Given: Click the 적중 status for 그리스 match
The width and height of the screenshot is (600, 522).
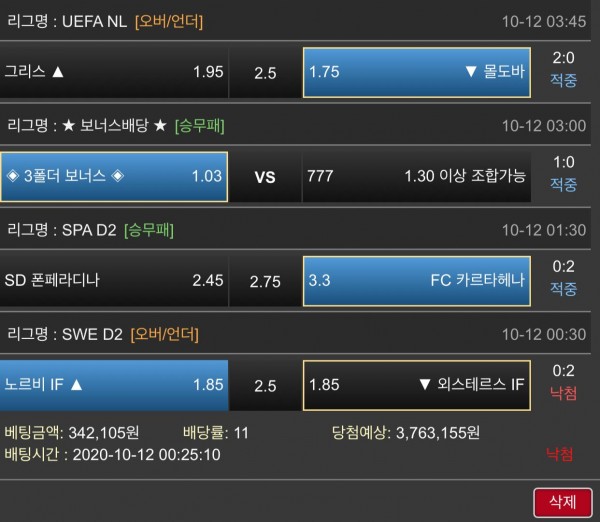Looking at the screenshot, I should pyautogui.click(x=564, y=81).
